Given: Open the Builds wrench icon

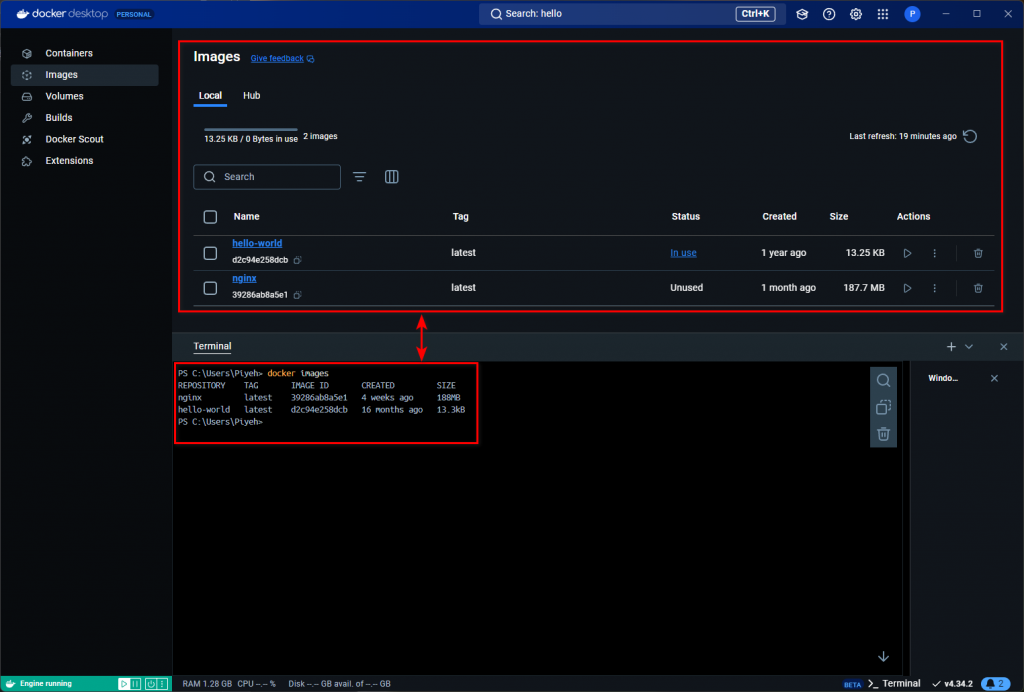Looking at the screenshot, I should pyautogui.click(x=27, y=118).
